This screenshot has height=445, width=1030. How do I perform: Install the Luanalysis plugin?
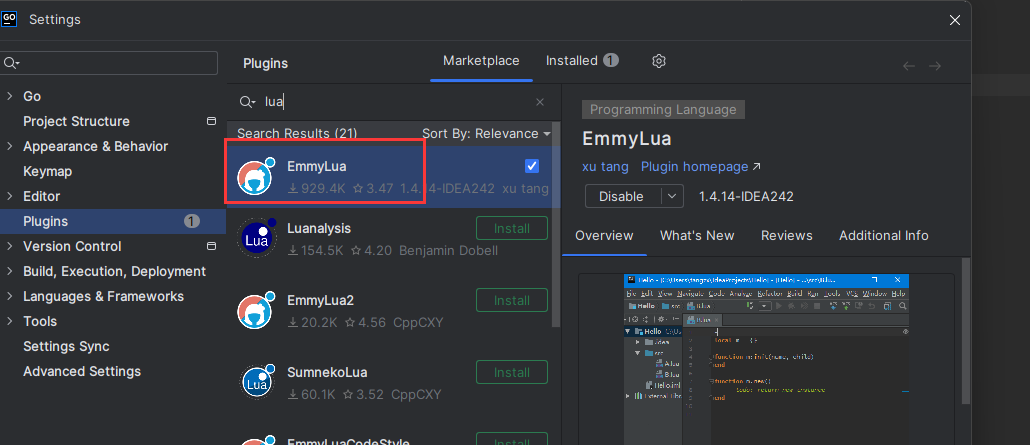point(512,228)
